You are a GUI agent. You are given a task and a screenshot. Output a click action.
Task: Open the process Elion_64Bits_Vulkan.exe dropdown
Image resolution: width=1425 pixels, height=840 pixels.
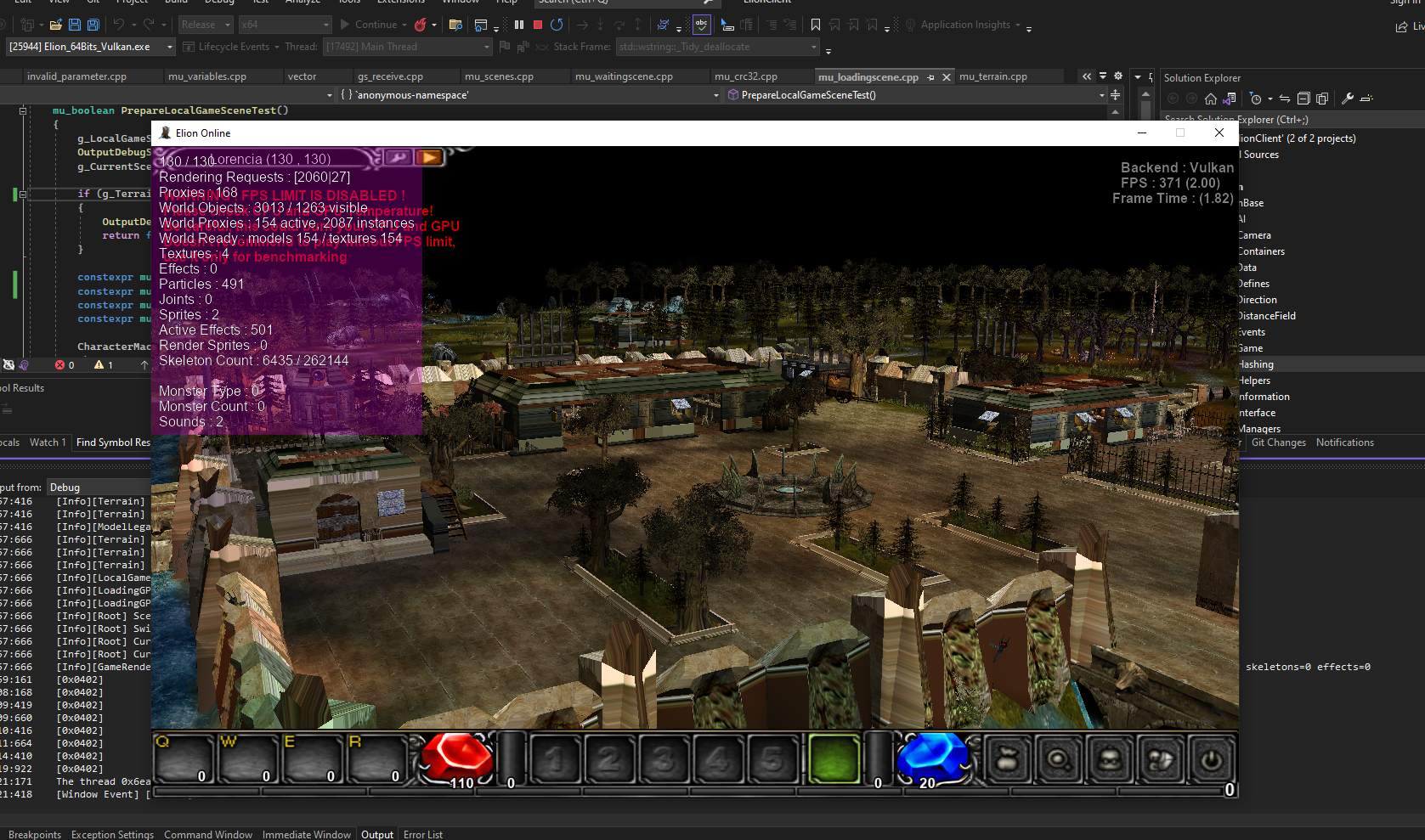(91, 47)
